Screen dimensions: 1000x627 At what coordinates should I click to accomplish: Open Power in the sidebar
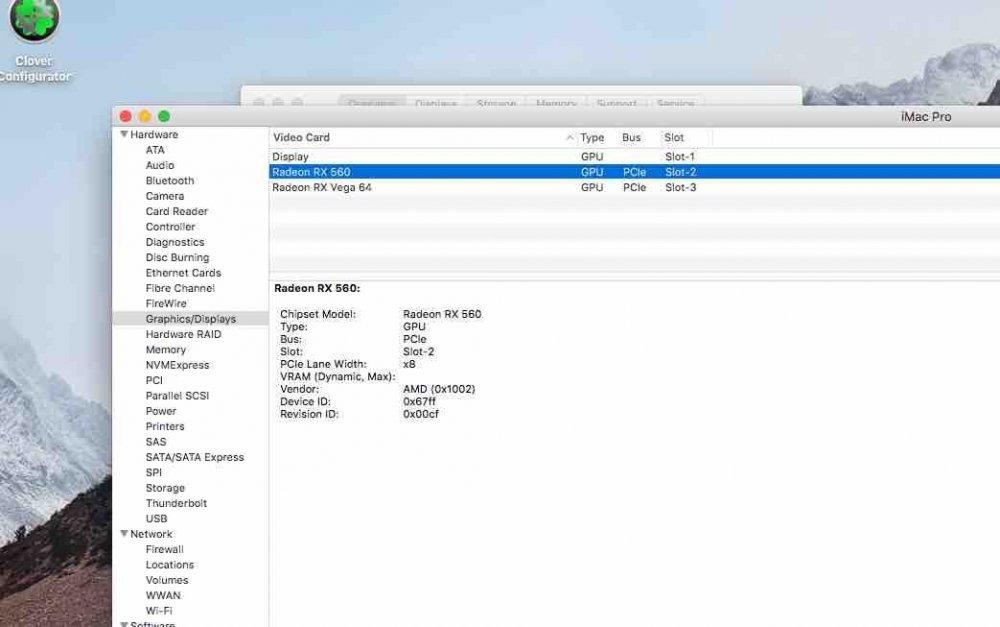(161, 411)
